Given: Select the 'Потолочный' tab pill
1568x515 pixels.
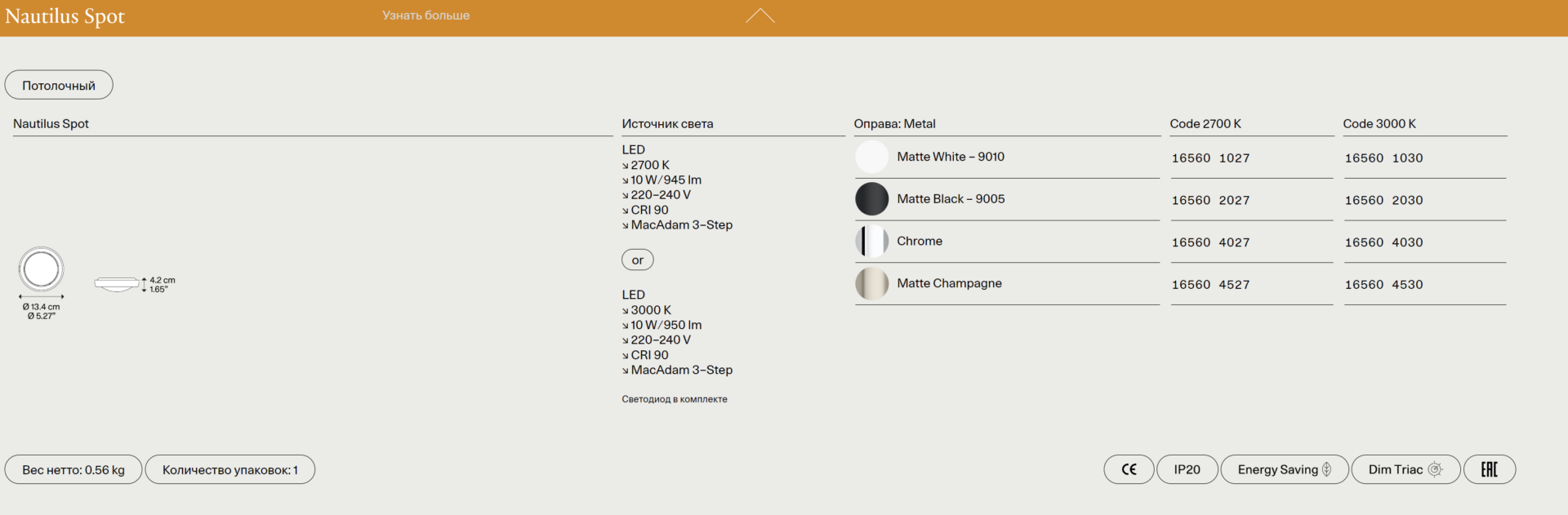Looking at the screenshot, I should (x=59, y=85).
